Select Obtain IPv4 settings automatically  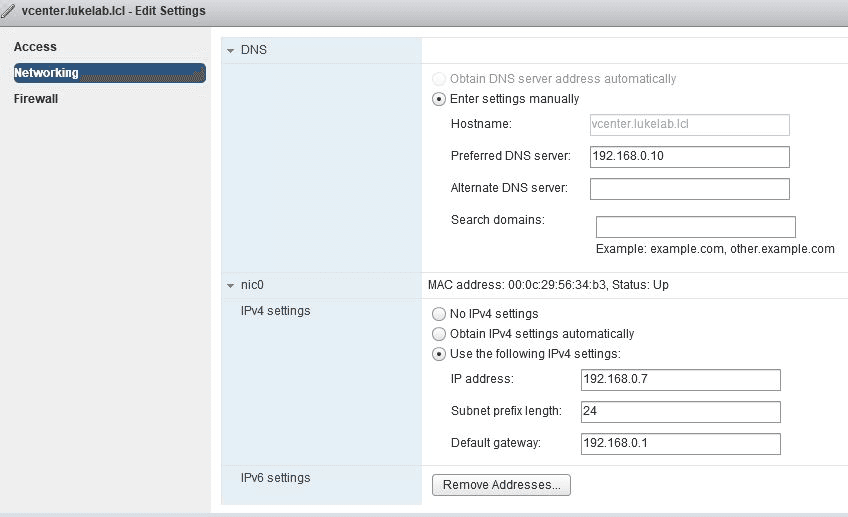(x=439, y=334)
